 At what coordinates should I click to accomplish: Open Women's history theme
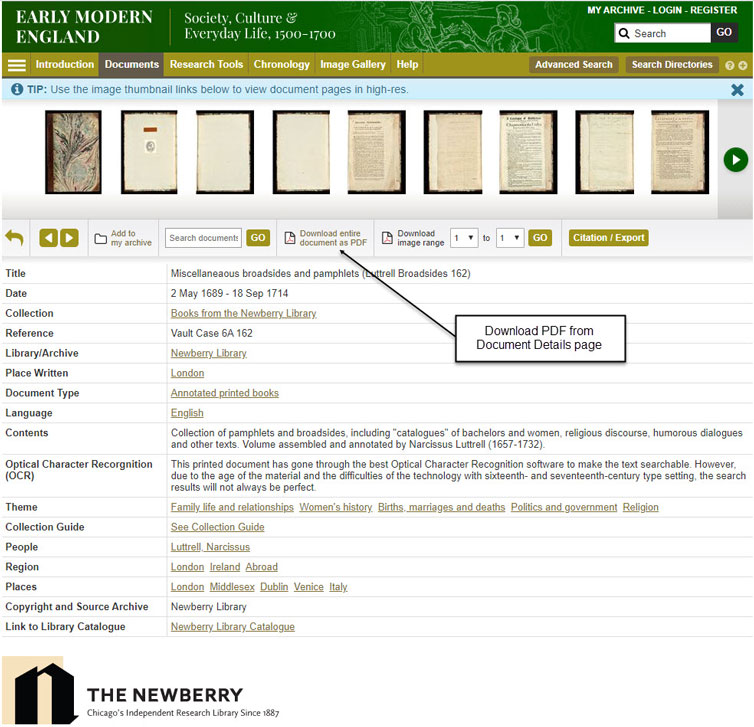pyautogui.click(x=336, y=507)
